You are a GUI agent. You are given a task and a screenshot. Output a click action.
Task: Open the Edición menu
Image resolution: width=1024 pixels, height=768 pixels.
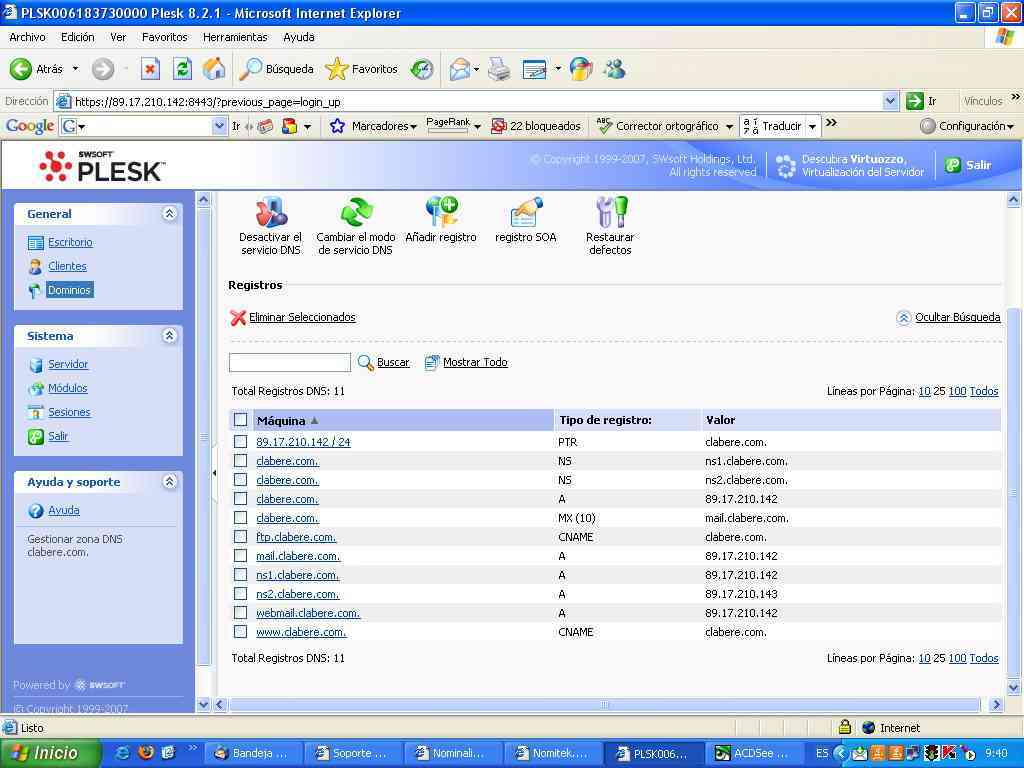click(x=78, y=37)
